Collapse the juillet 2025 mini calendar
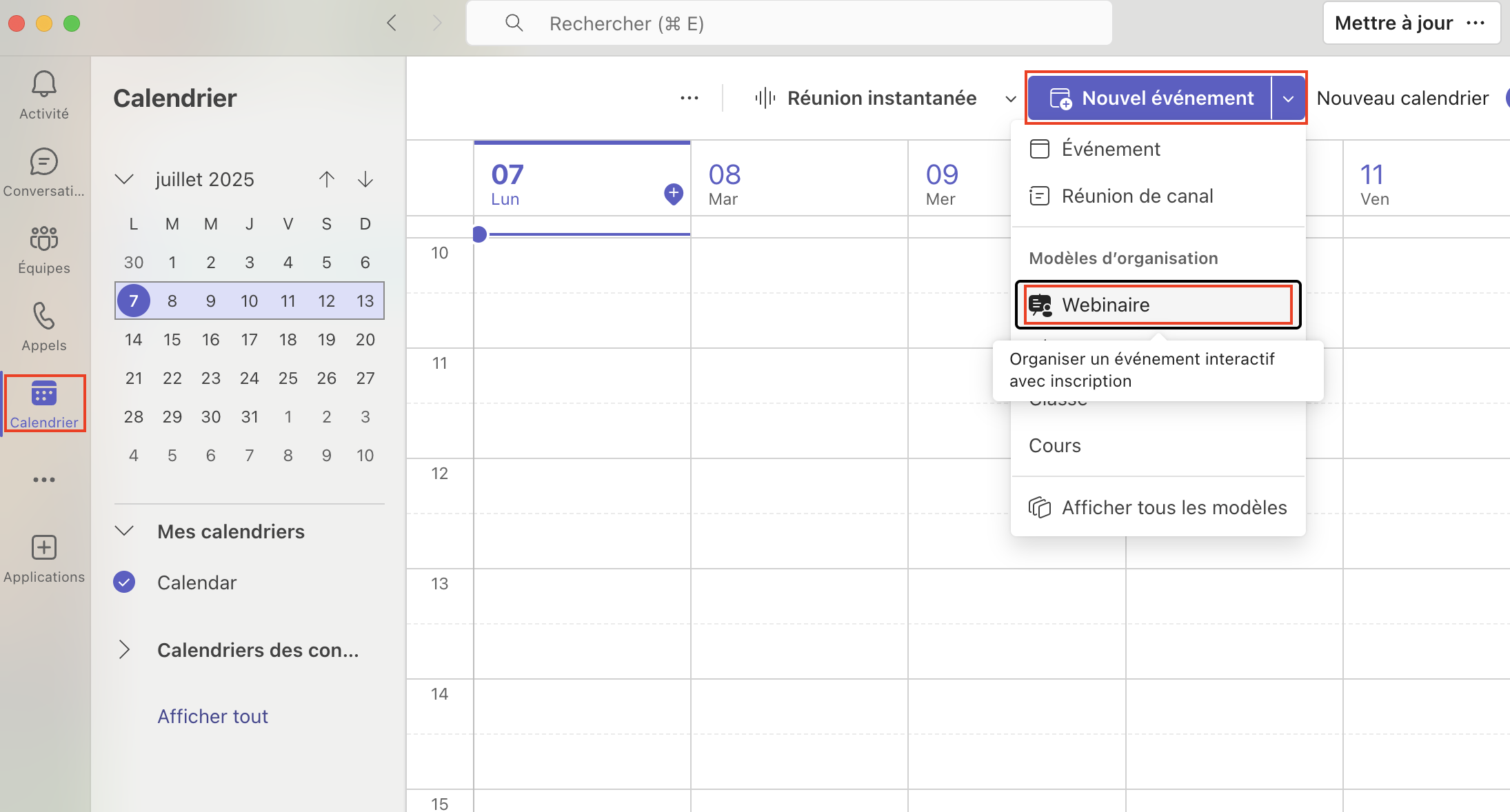 pyautogui.click(x=124, y=180)
